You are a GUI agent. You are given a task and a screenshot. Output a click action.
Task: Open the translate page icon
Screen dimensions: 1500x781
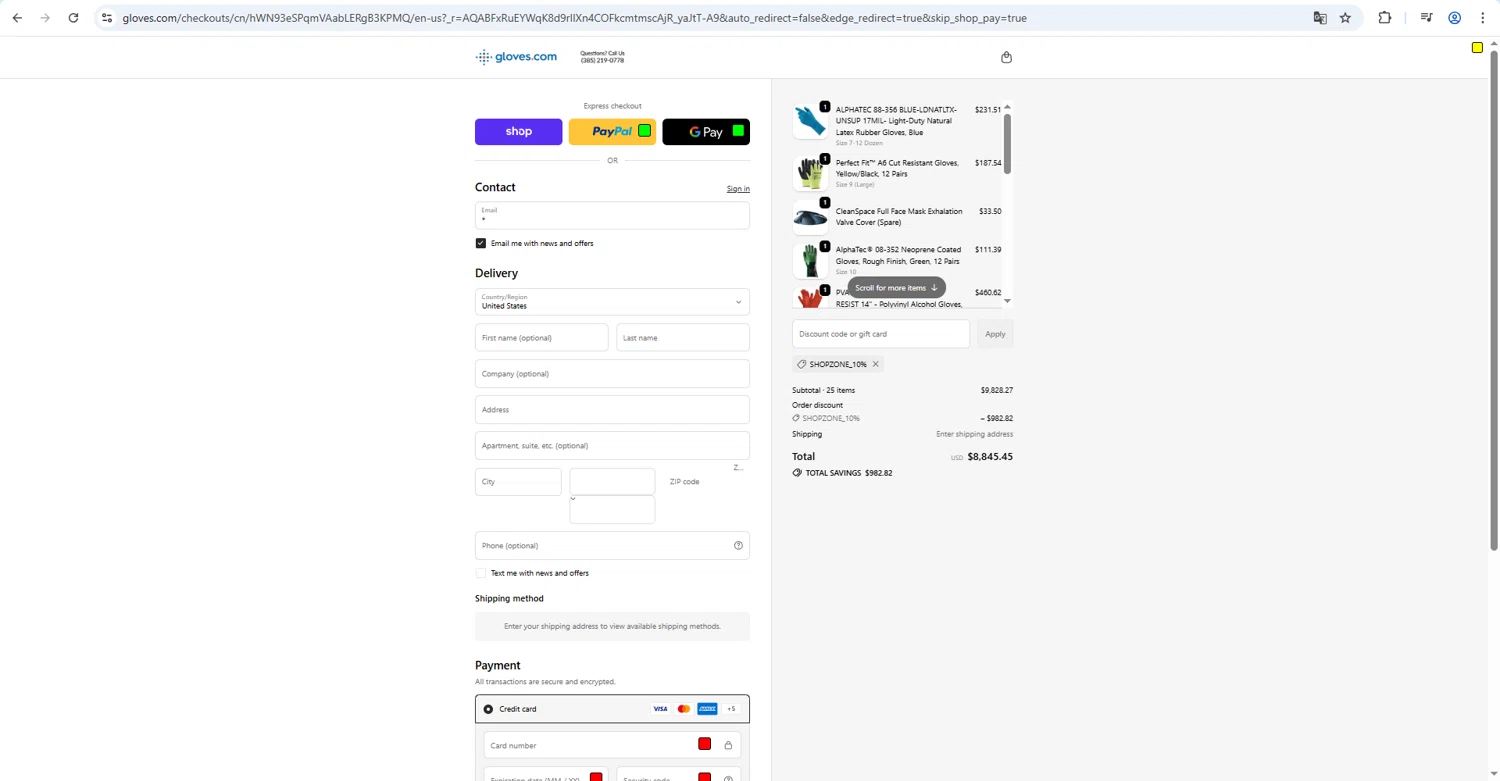pos(1320,18)
